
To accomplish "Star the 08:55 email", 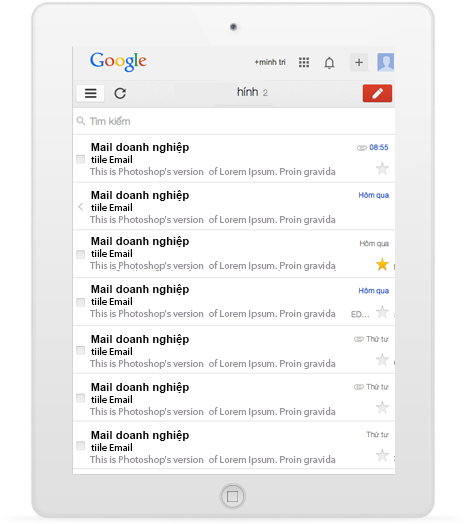I will click(382, 168).
